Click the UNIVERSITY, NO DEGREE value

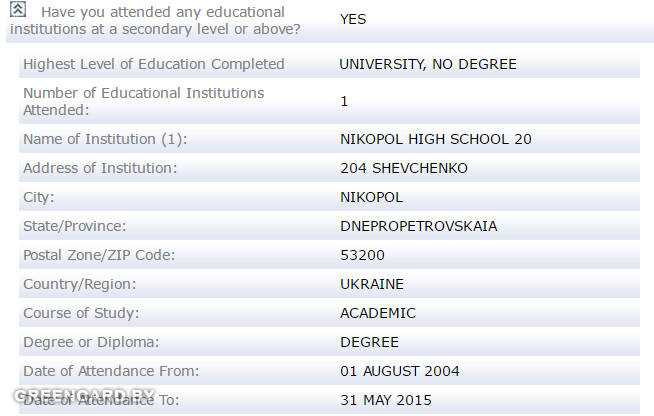[428, 64]
